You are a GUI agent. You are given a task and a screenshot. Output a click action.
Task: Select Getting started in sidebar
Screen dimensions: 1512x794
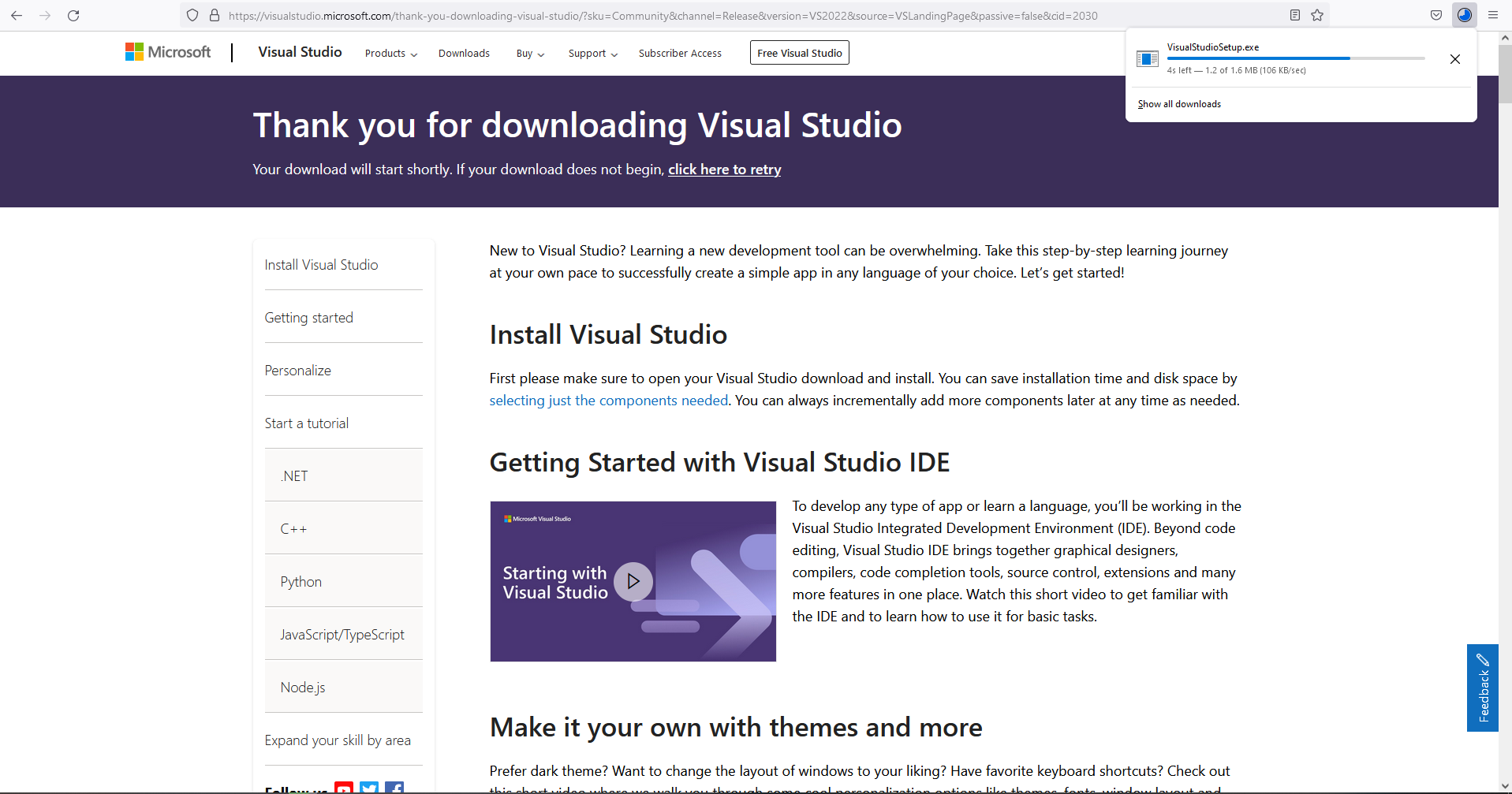click(309, 318)
